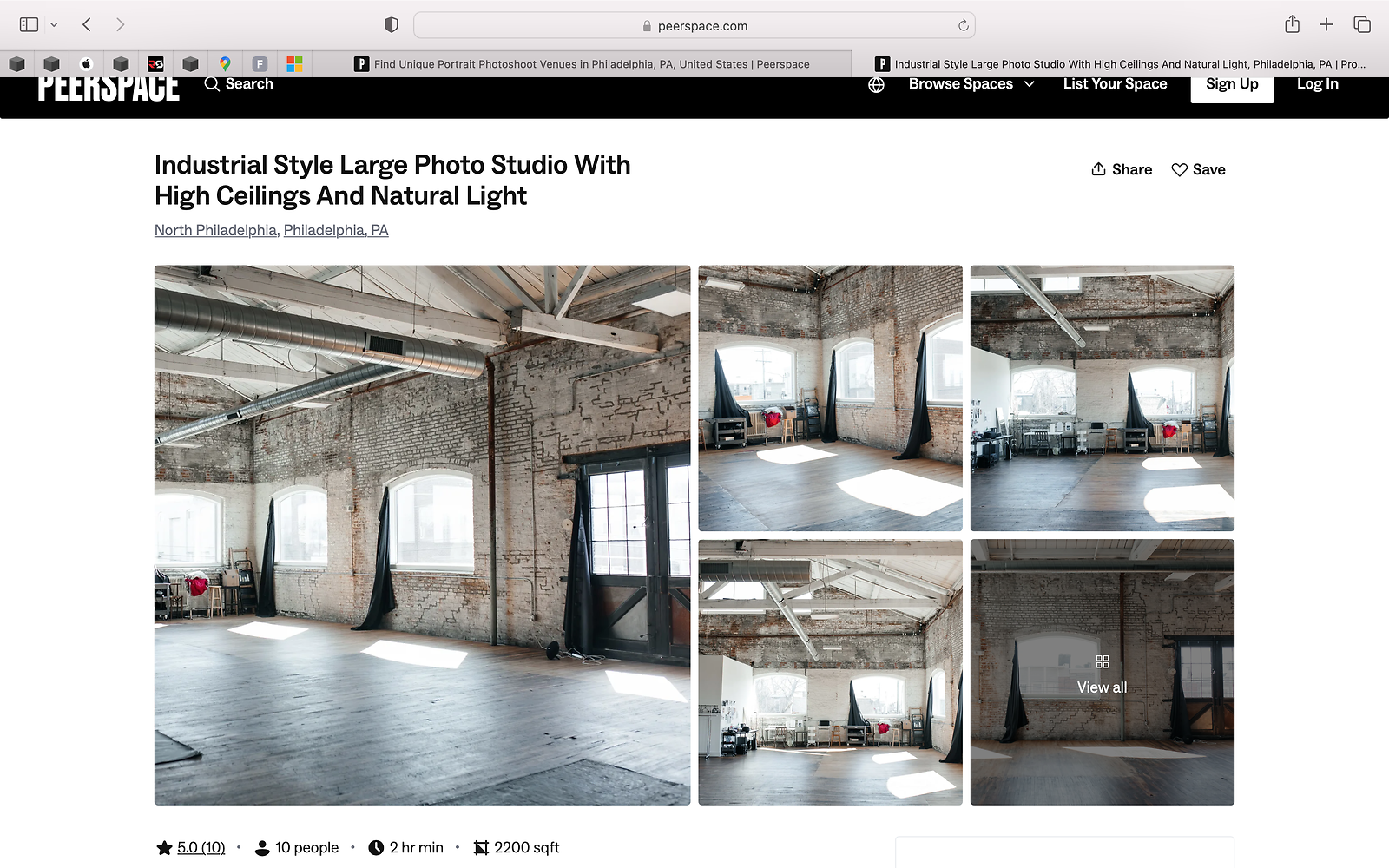
Task: Open the Google Maps pinned tab
Action: click(x=225, y=63)
